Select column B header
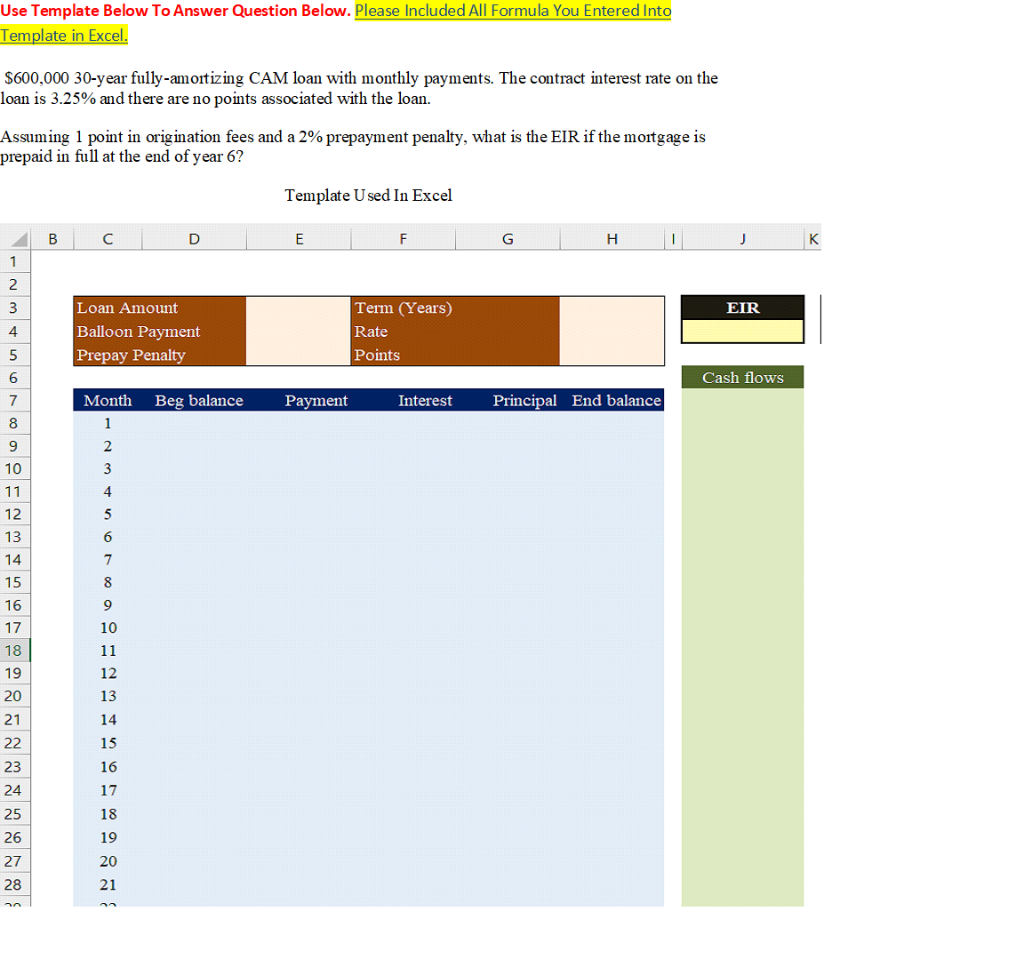1024x967 pixels. point(53,239)
